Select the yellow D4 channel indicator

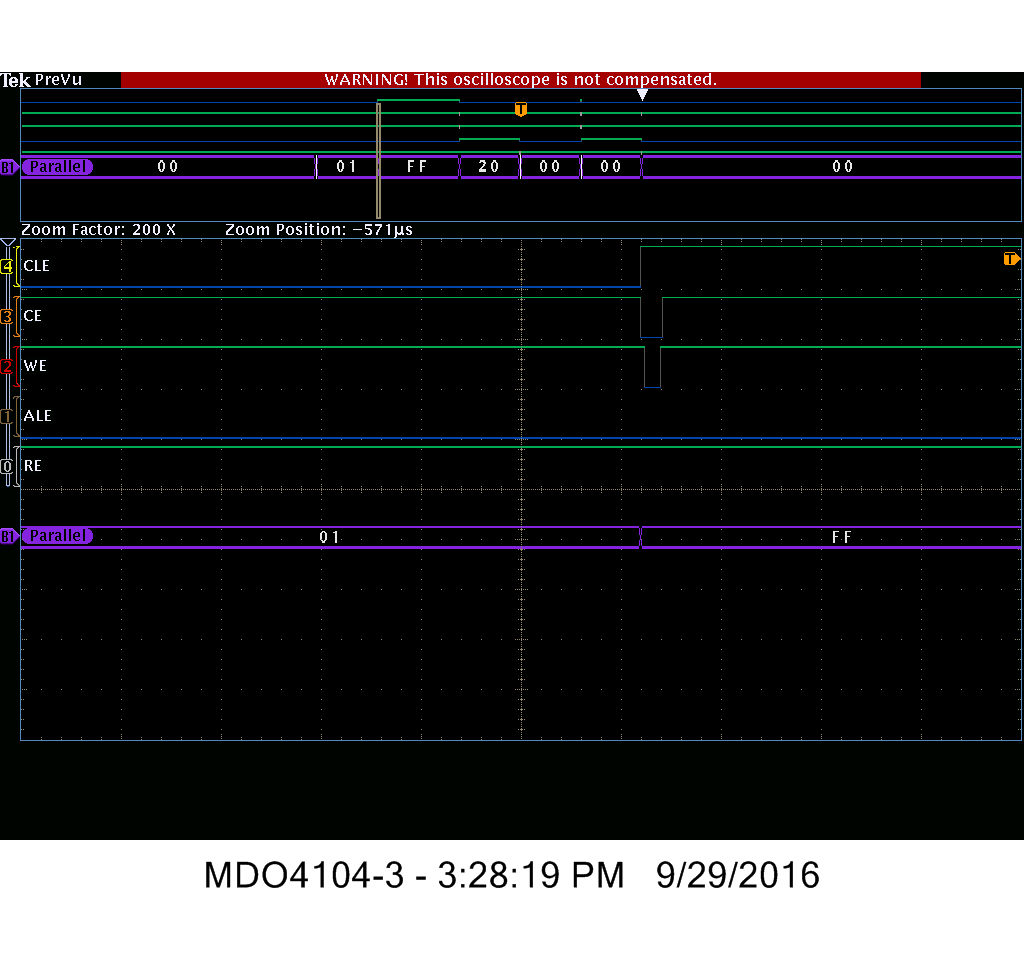pos(6,265)
